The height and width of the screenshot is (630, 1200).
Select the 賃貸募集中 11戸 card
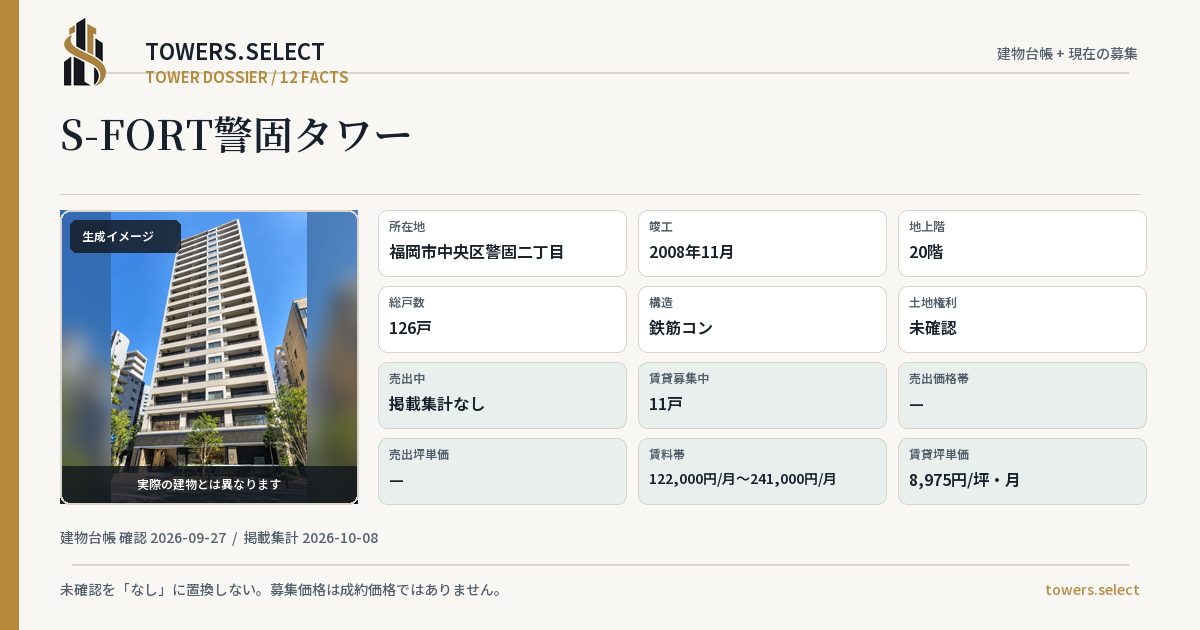(x=762, y=395)
